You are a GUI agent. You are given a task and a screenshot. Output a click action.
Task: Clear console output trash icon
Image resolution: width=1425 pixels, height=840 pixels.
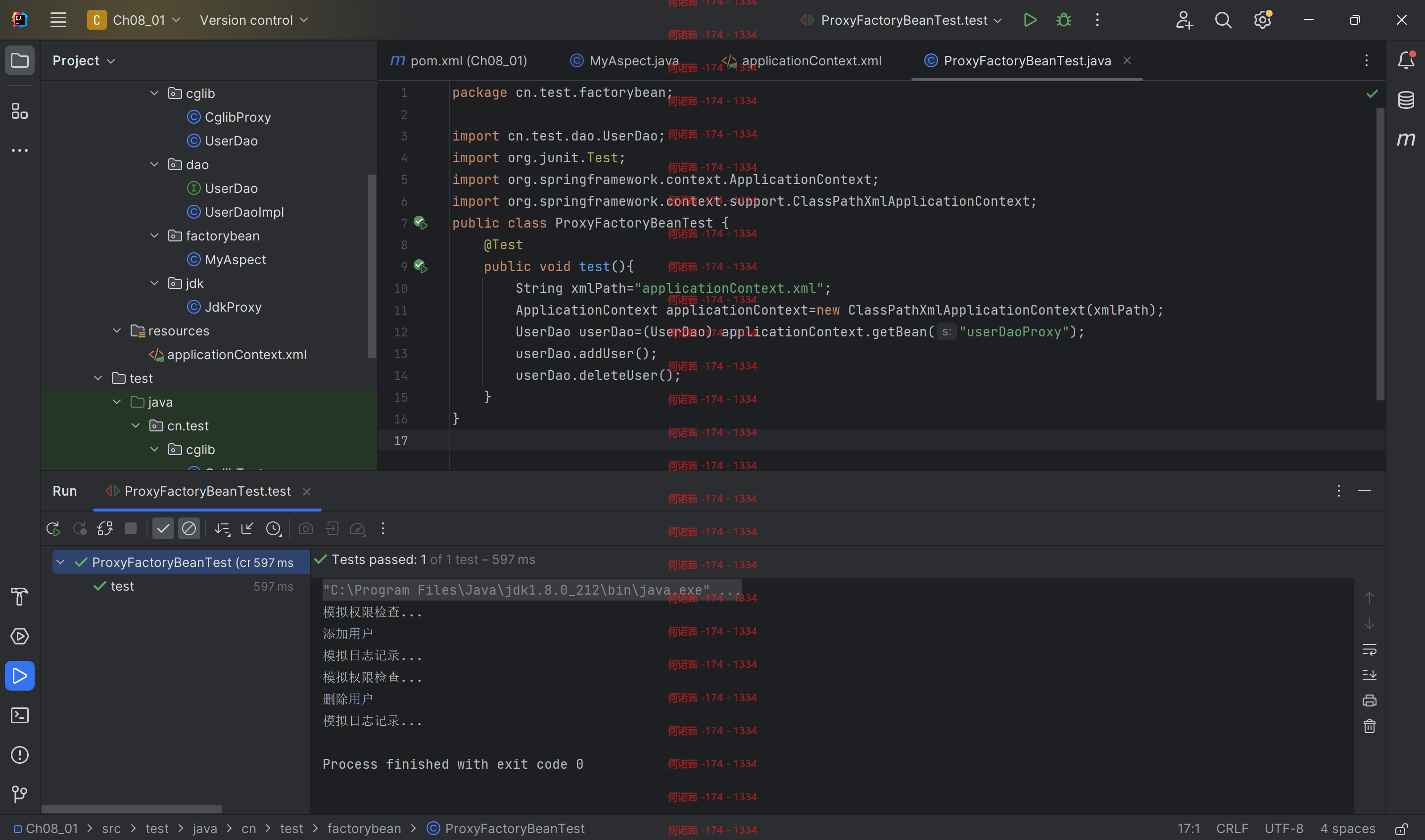click(1370, 726)
